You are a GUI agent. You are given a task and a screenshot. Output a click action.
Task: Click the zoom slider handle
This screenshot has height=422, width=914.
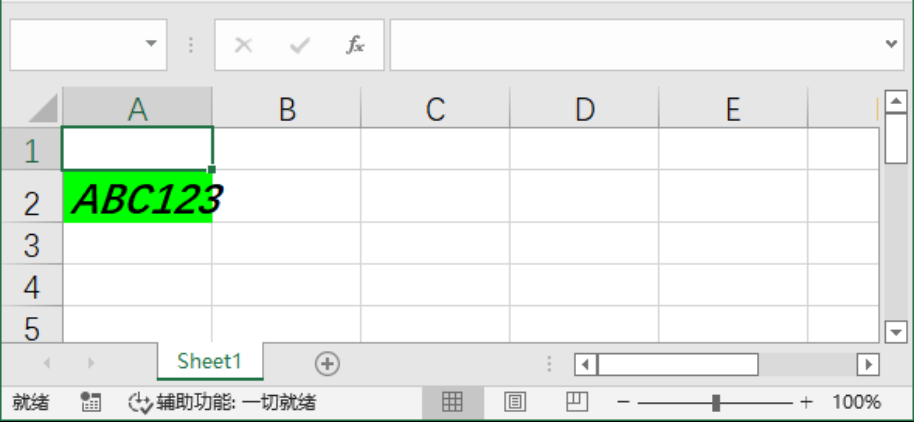tap(716, 403)
